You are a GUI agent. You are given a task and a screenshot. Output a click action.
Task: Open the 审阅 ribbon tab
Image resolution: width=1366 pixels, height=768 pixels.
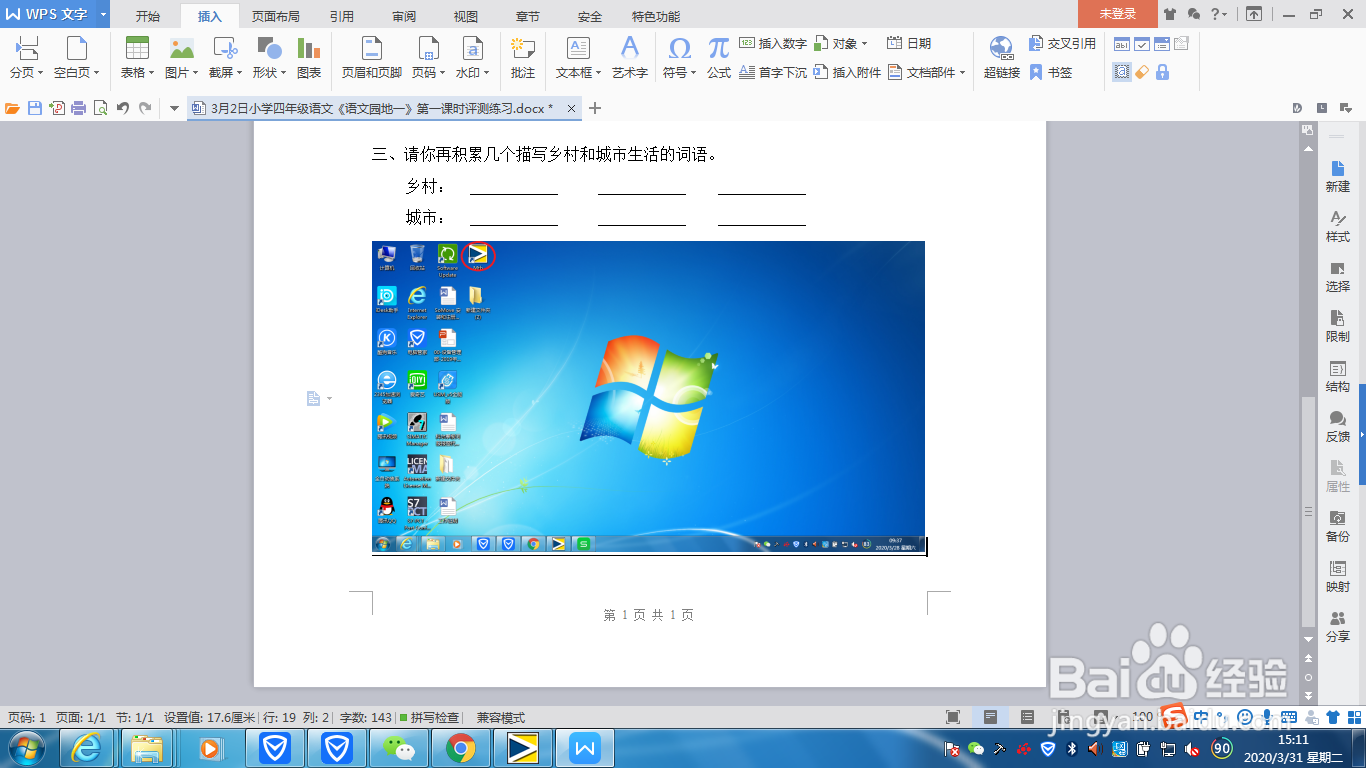tap(403, 16)
